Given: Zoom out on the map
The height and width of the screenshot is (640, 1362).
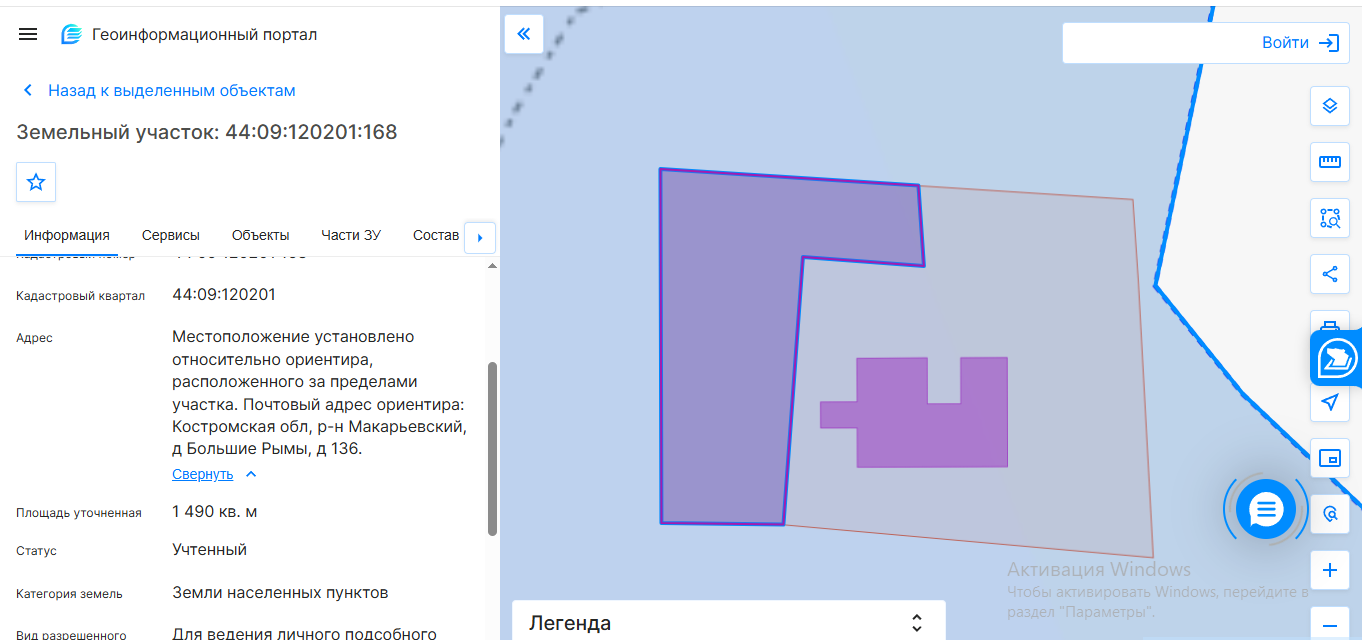Looking at the screenshot, I should [x=1329, y=624].
